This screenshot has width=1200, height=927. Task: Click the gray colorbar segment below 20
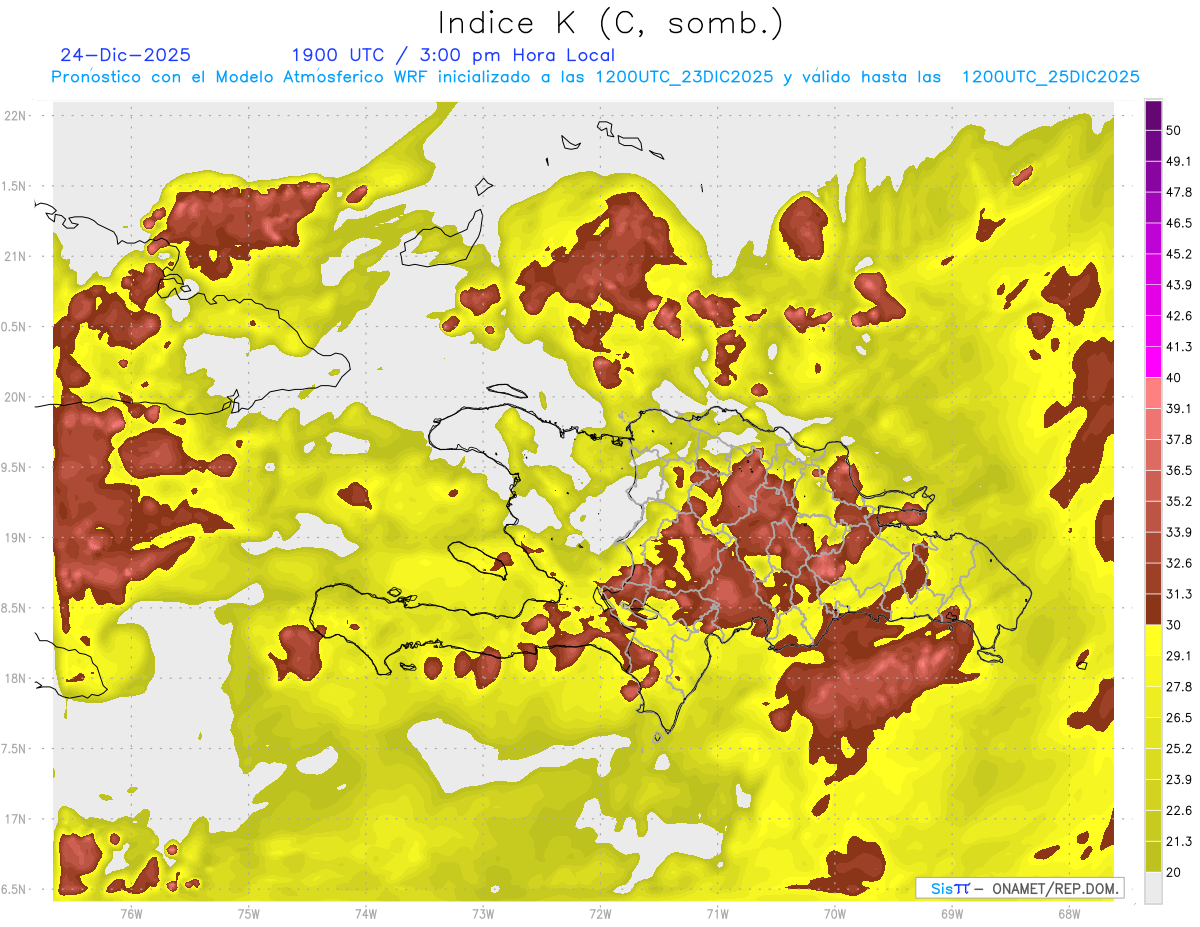[1154, 888]
